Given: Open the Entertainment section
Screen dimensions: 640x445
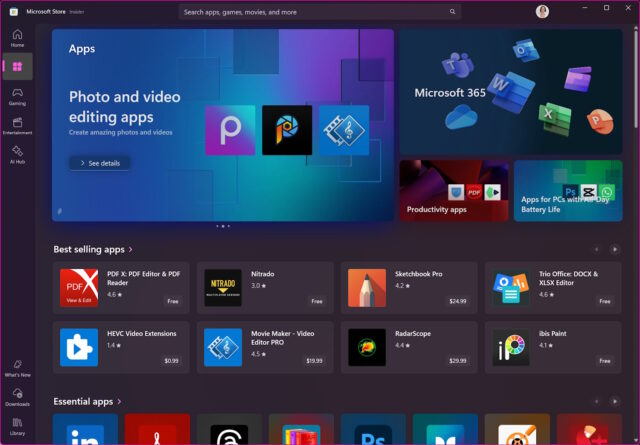Looking at the screenshot, I should click(x=17, y=124).
